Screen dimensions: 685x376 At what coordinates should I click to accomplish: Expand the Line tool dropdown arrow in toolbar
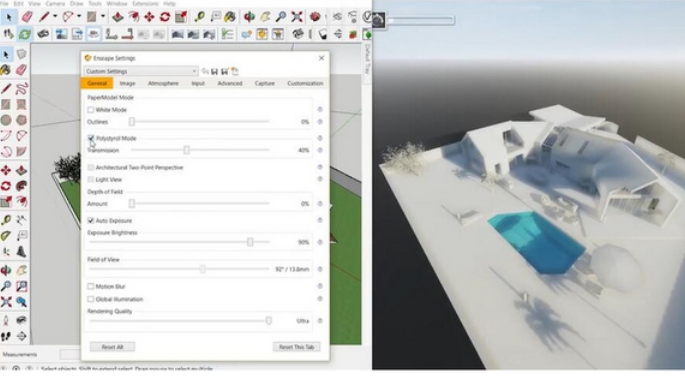[x=55, y=17]
